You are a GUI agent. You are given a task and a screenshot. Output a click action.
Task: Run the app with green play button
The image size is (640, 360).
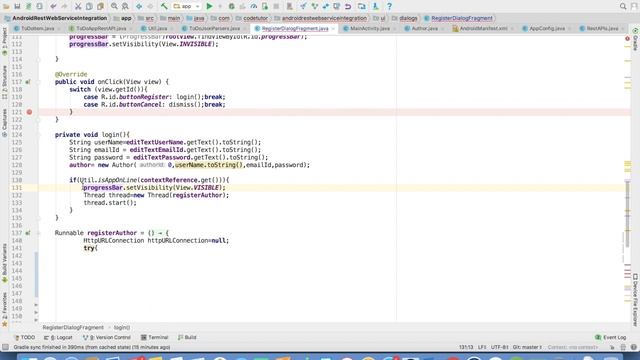pyautogui.click(x=209, y=7)
